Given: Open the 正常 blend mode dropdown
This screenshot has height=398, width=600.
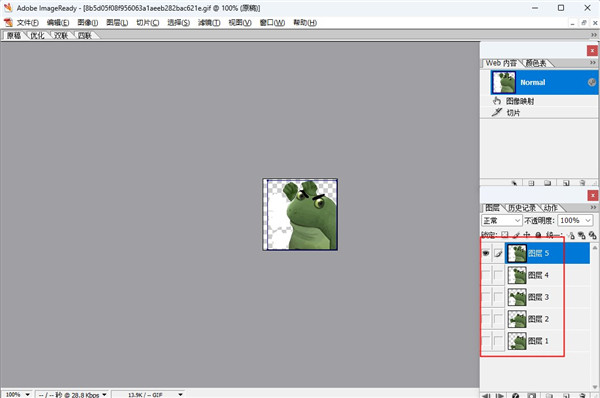Looking at the screenshot, I should [501, 220].
